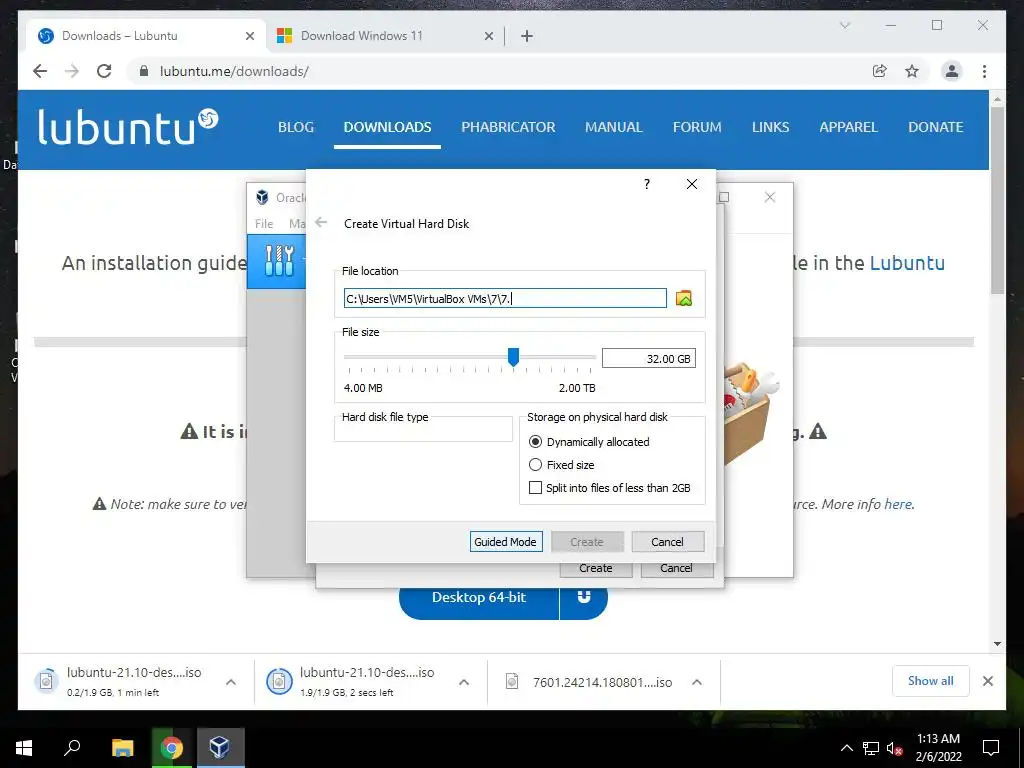Open the DONATE menu item
The image size is (1024, 768).
coord(935,127)
